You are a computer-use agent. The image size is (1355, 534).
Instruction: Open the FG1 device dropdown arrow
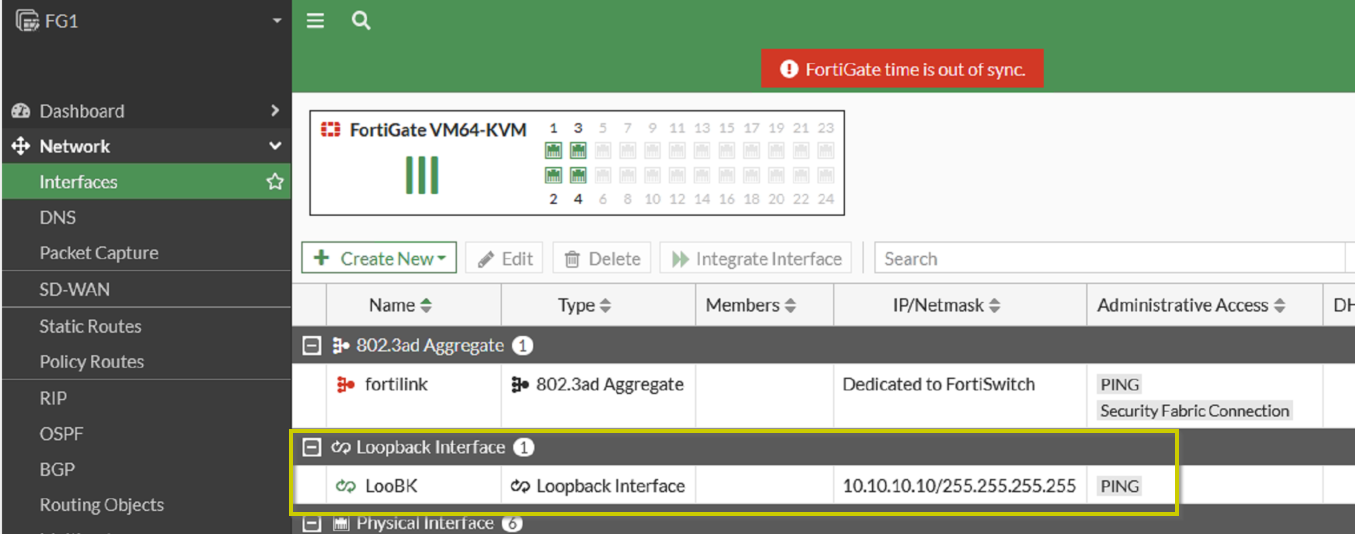277,21
